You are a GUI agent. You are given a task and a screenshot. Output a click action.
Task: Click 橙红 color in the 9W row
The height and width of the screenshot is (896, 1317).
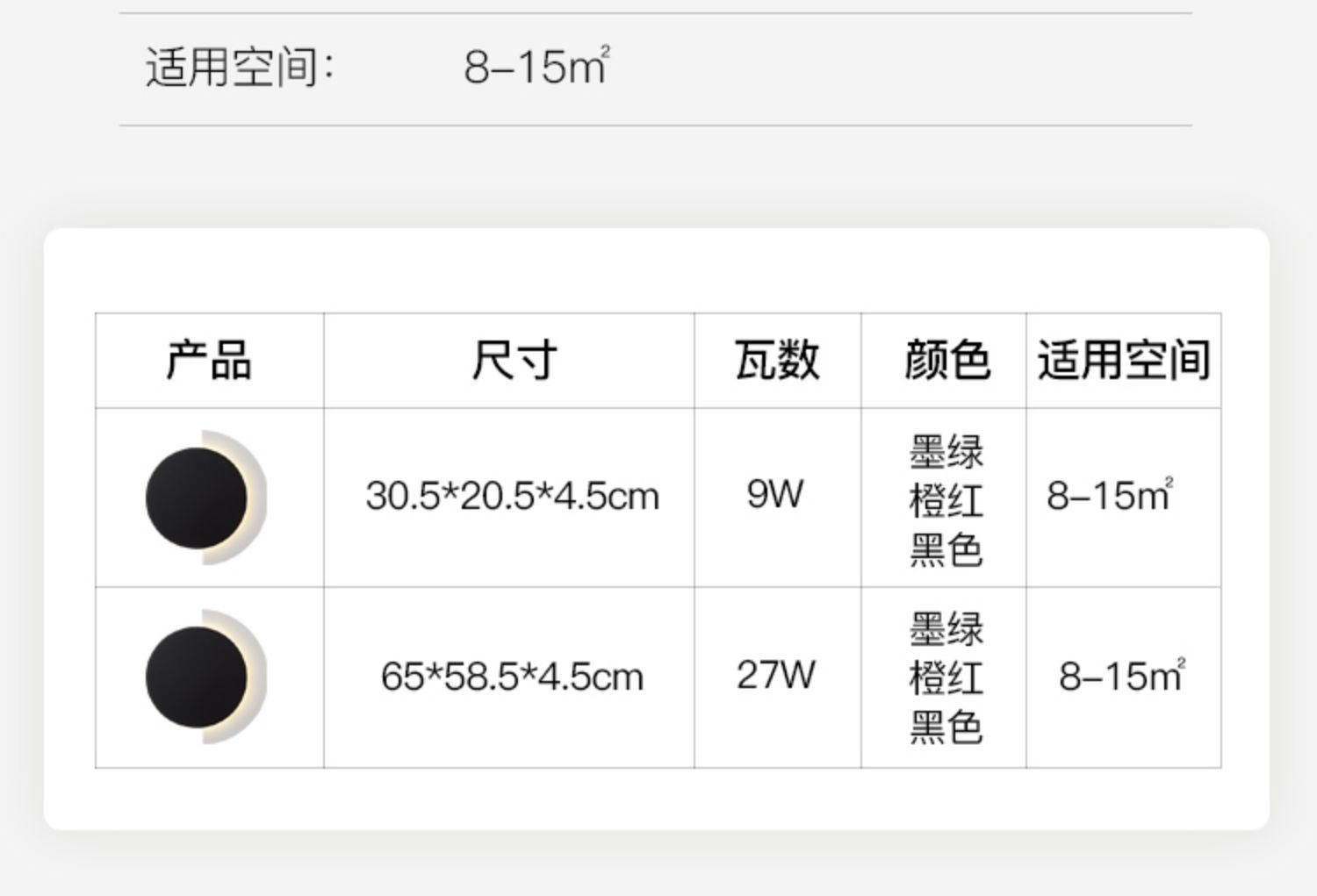[946, 501]
